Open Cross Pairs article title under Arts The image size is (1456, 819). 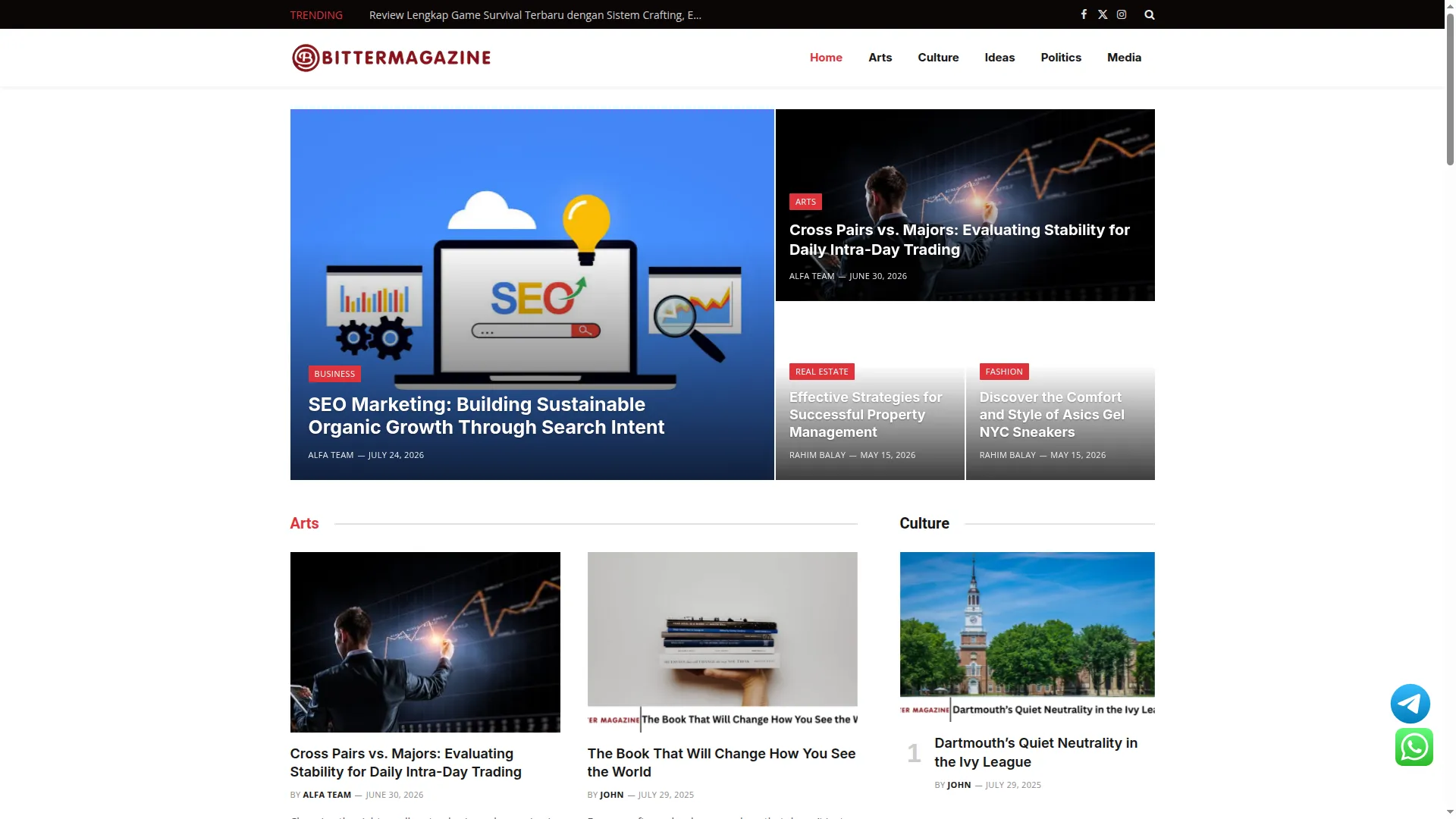[406, 763]
